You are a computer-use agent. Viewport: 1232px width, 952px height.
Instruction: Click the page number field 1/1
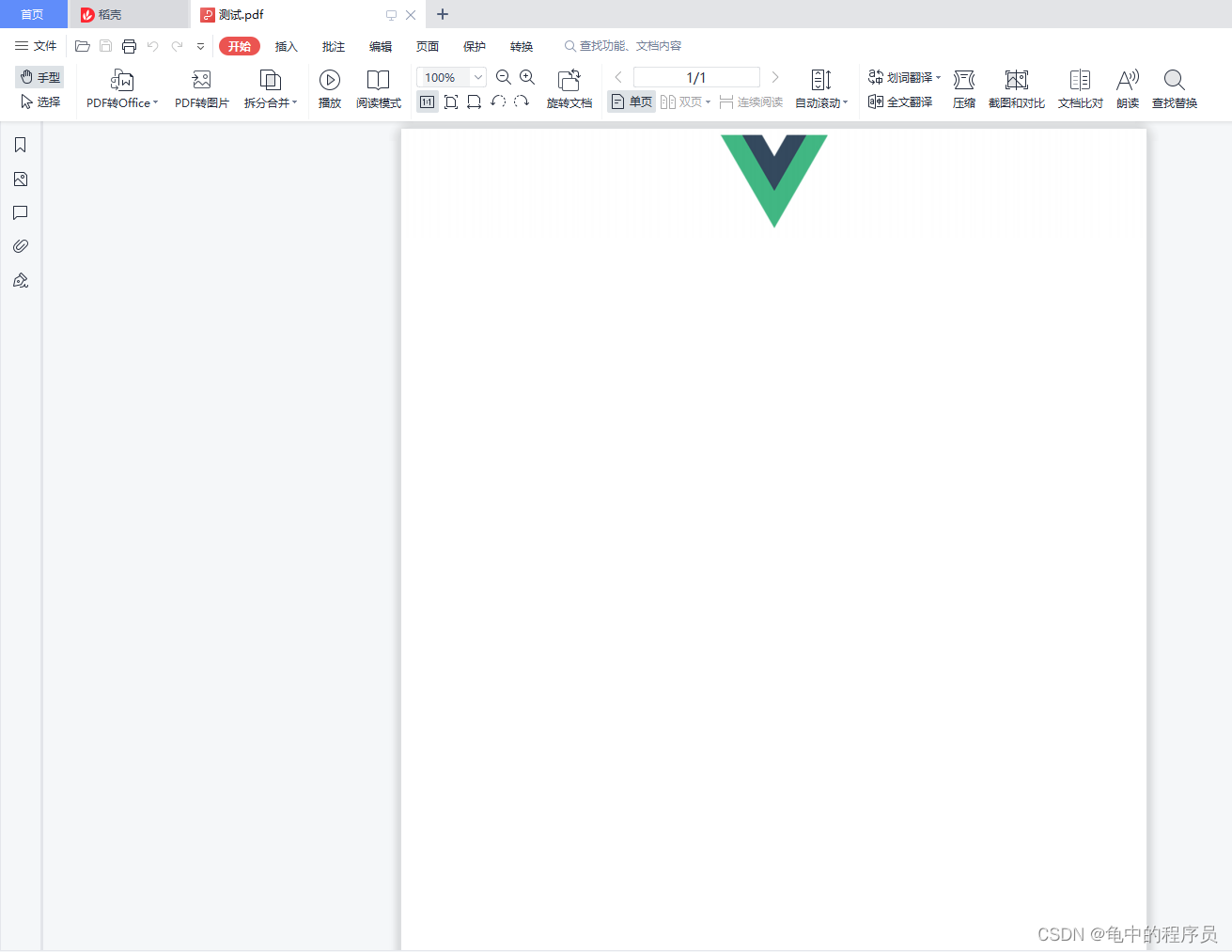tap(696, 77)
